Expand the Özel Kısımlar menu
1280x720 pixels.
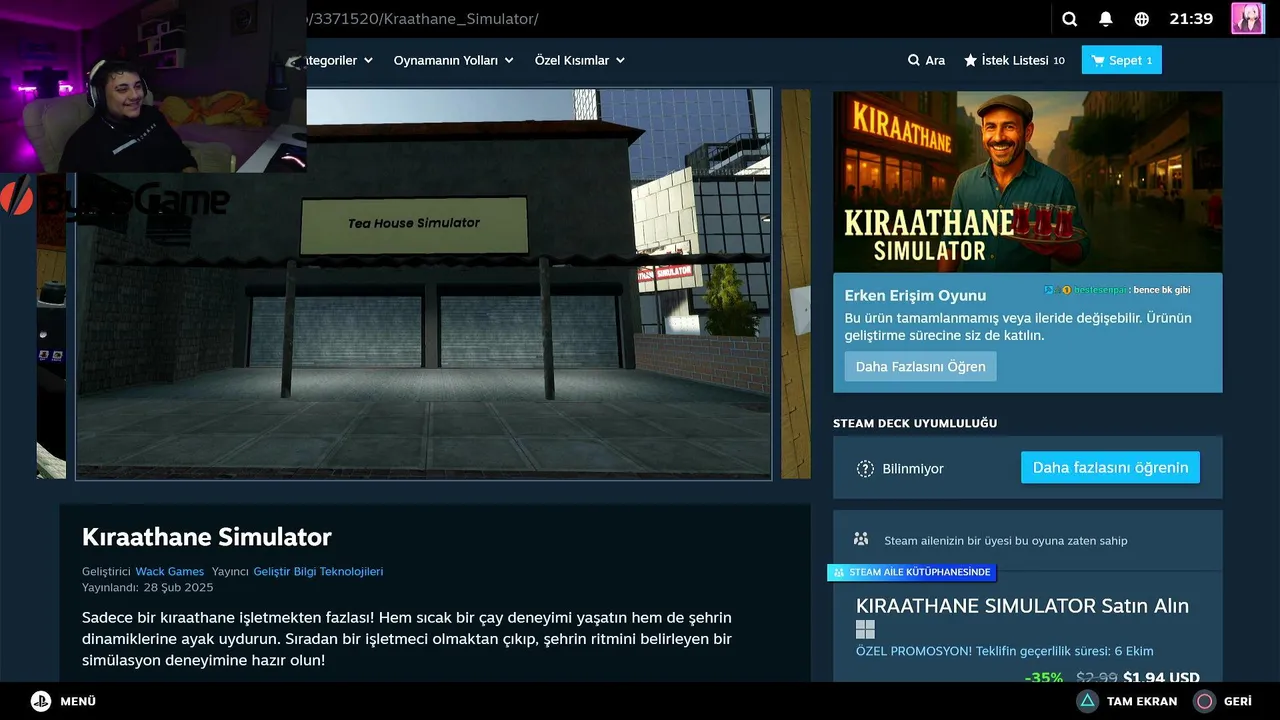580,60
